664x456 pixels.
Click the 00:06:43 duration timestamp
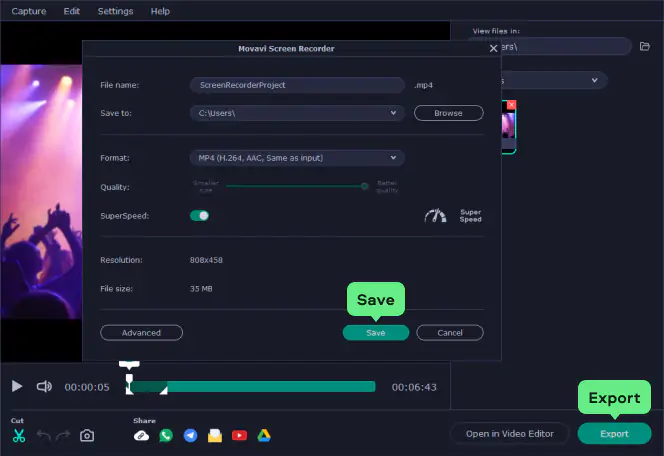coord(414,387)
